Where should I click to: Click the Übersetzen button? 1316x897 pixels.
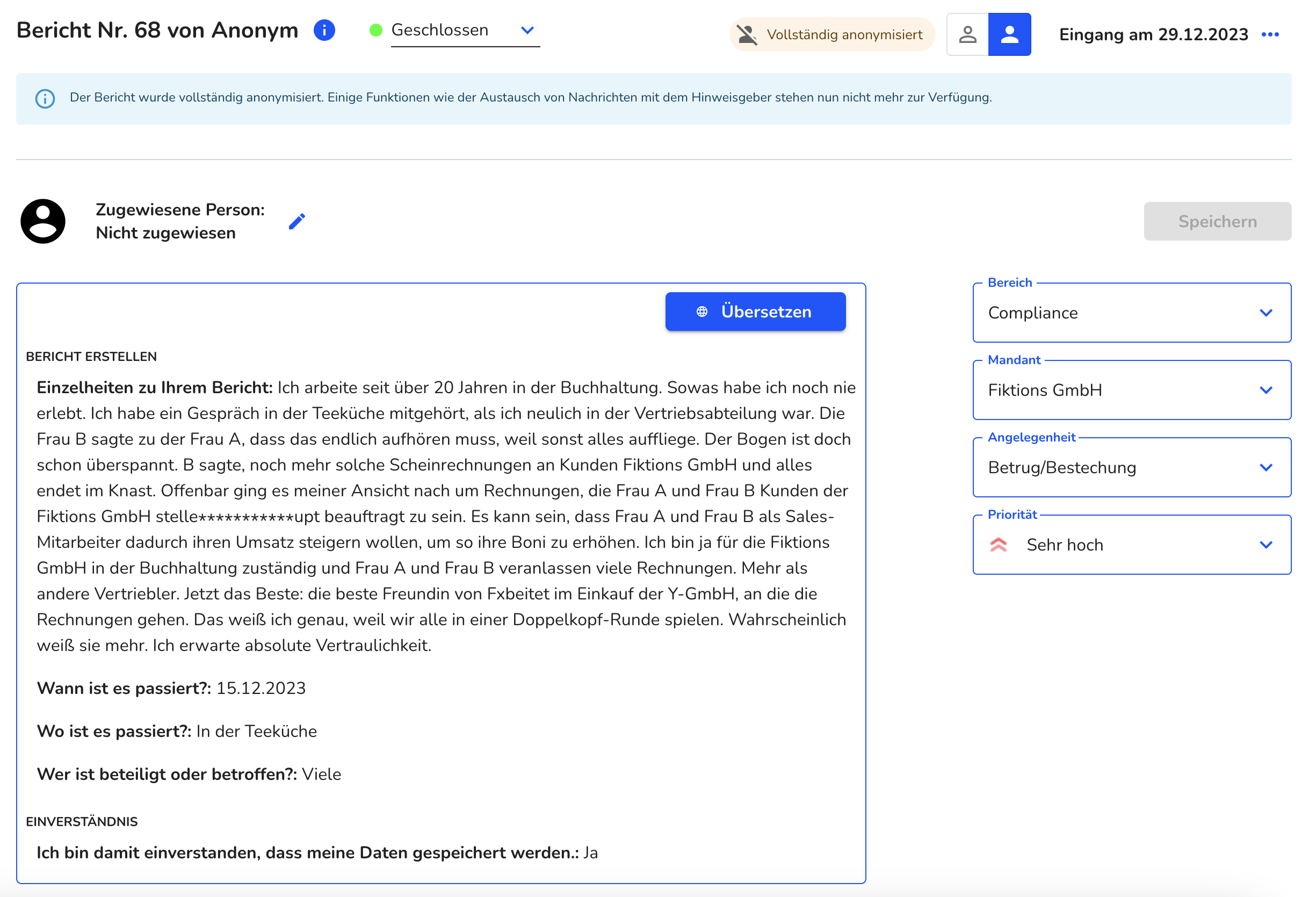pos(755,312)
